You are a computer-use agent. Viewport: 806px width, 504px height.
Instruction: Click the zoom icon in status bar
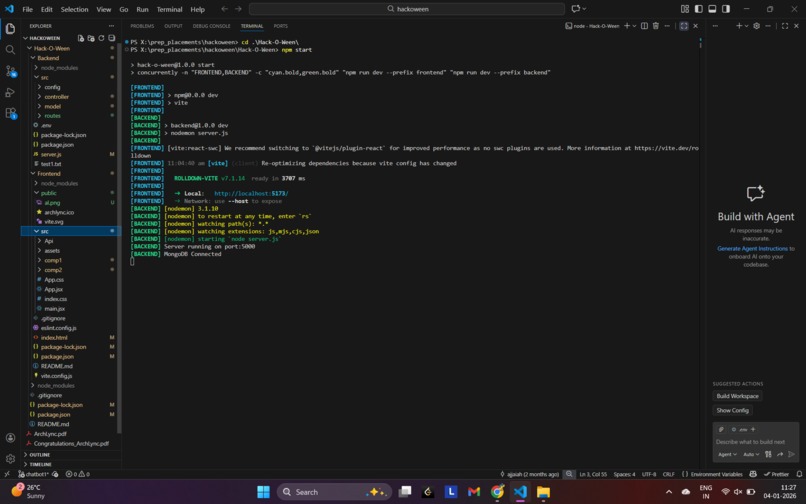569,474
